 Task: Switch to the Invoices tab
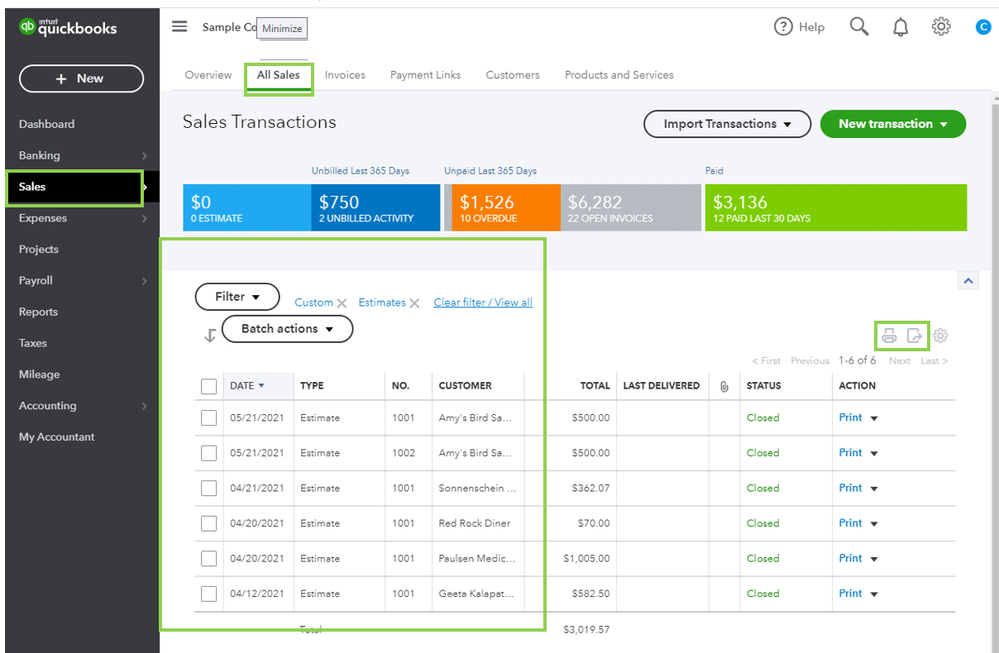point(345,75)
